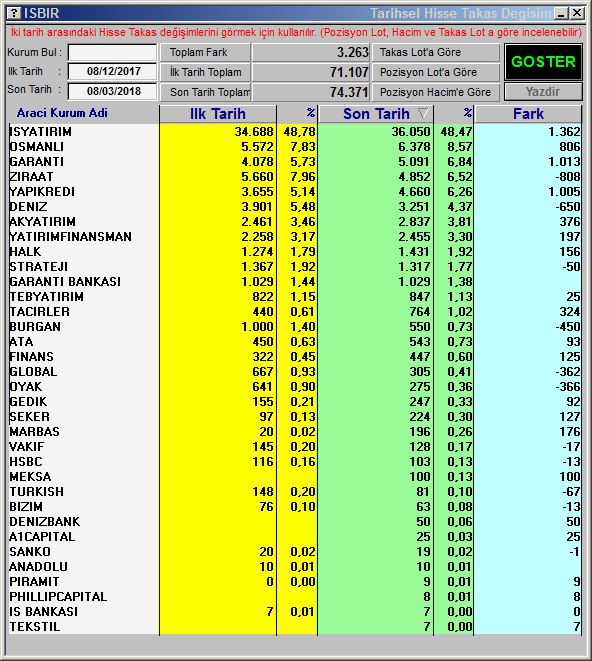The height and width of the screenshot is (661, 592).
Task: Select the YATIRIMFINANSMAN row name
Action: pos(70,236)
